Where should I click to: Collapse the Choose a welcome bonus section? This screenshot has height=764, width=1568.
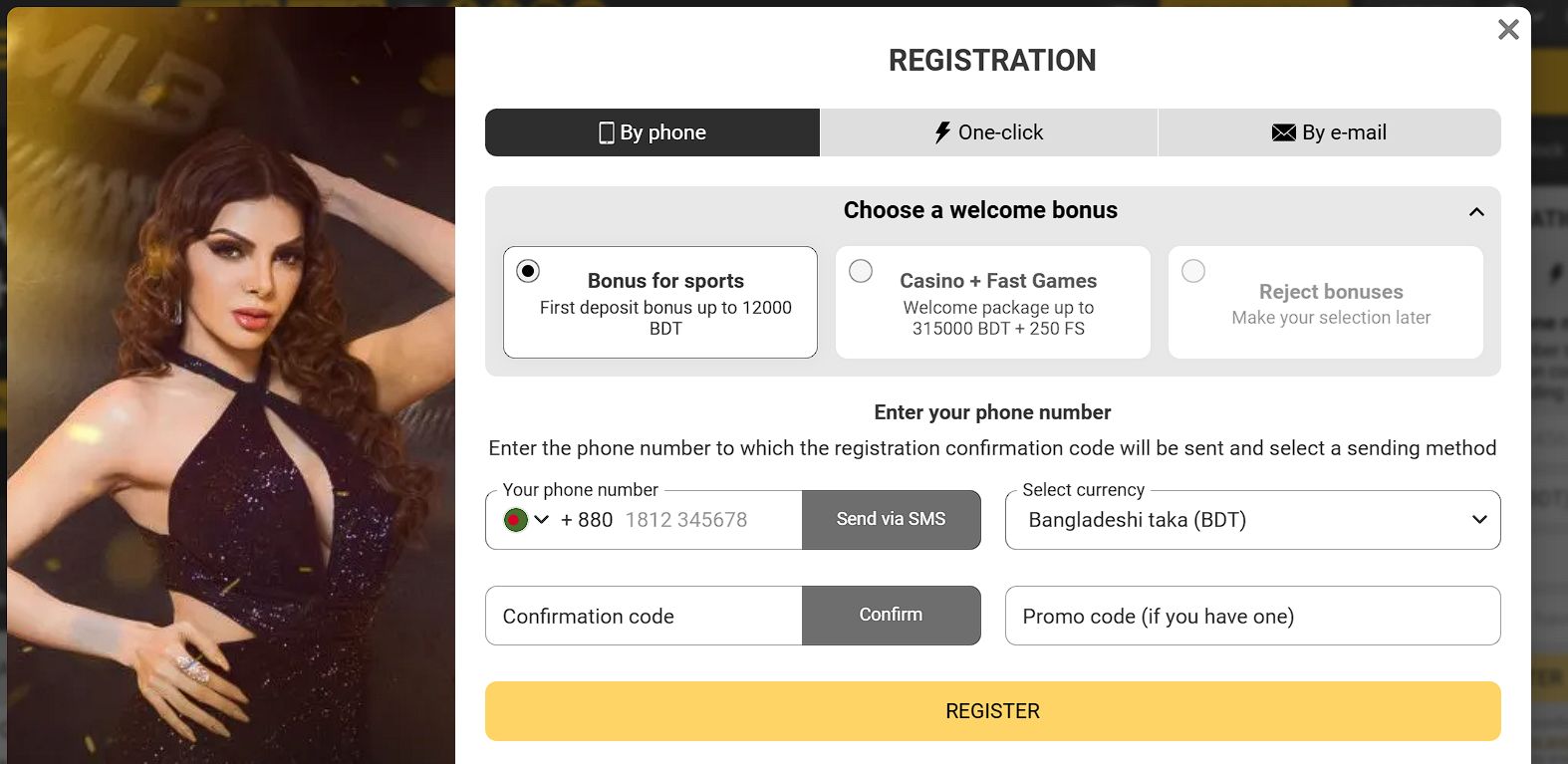coord(1476,211)
